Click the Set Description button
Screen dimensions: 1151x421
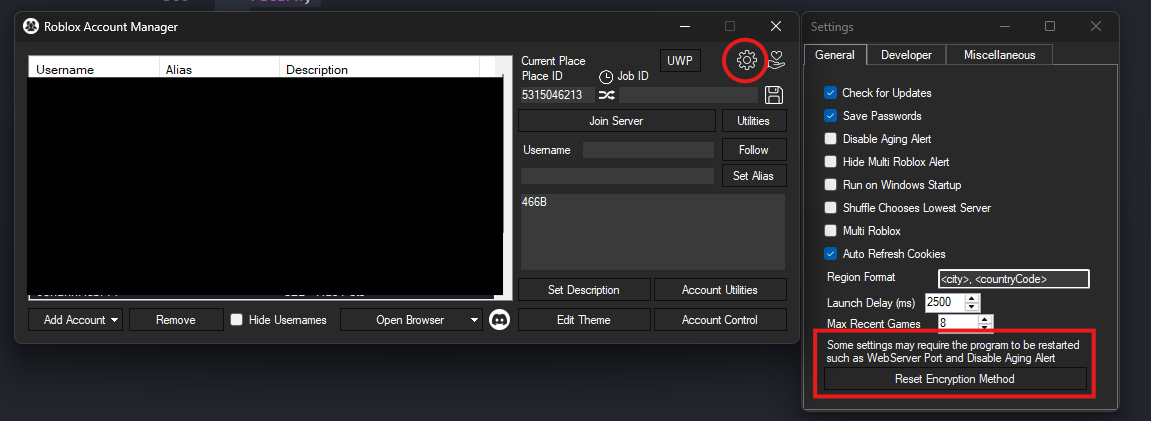(x=584, y=290)
